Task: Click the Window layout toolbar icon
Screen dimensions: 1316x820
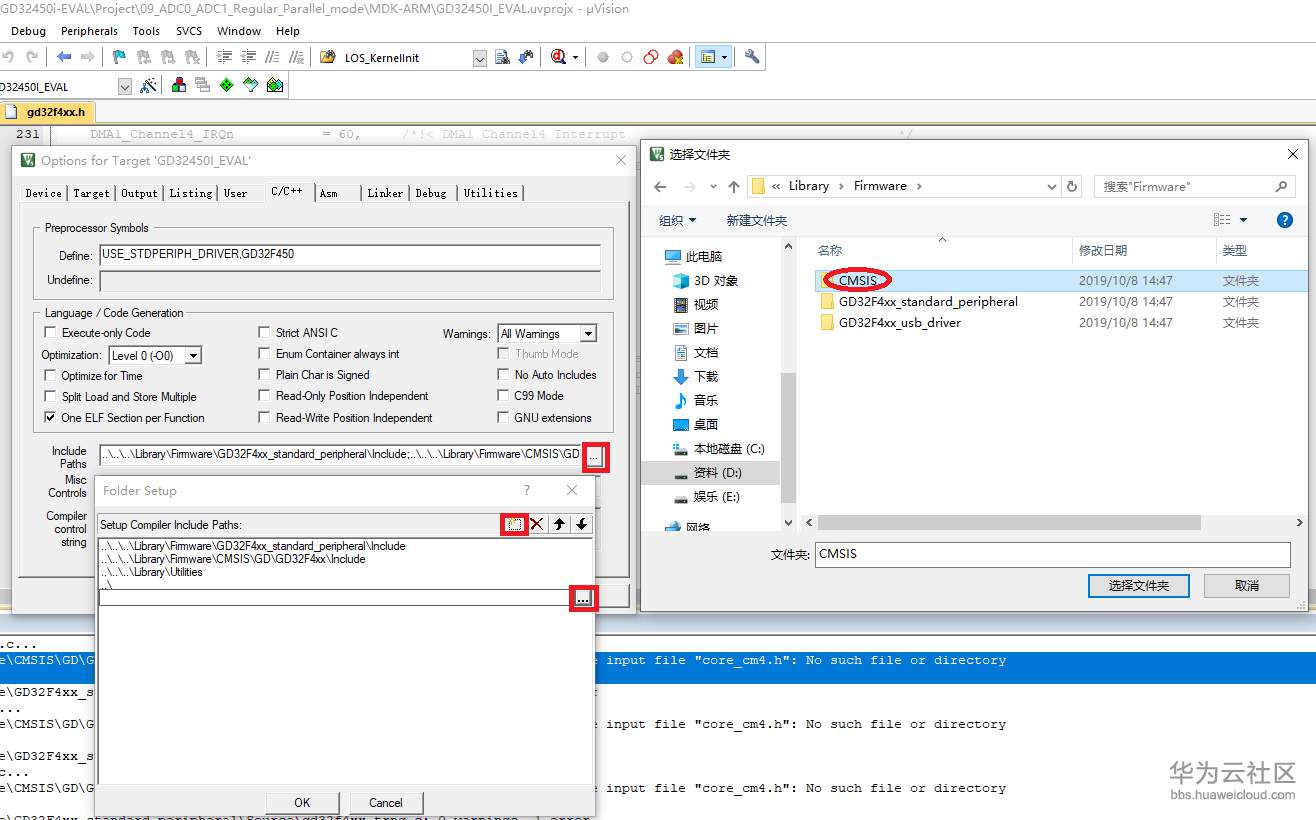Action: (x=708, y=57)
